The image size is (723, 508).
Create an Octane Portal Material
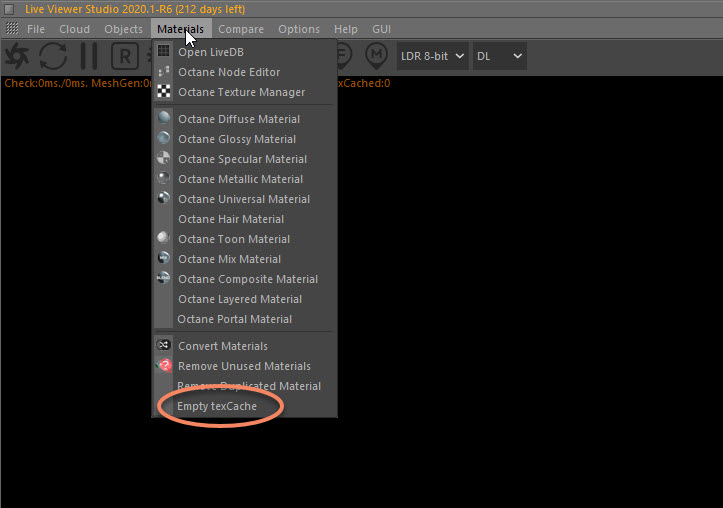pyautogui.click(x=244, y=319)
